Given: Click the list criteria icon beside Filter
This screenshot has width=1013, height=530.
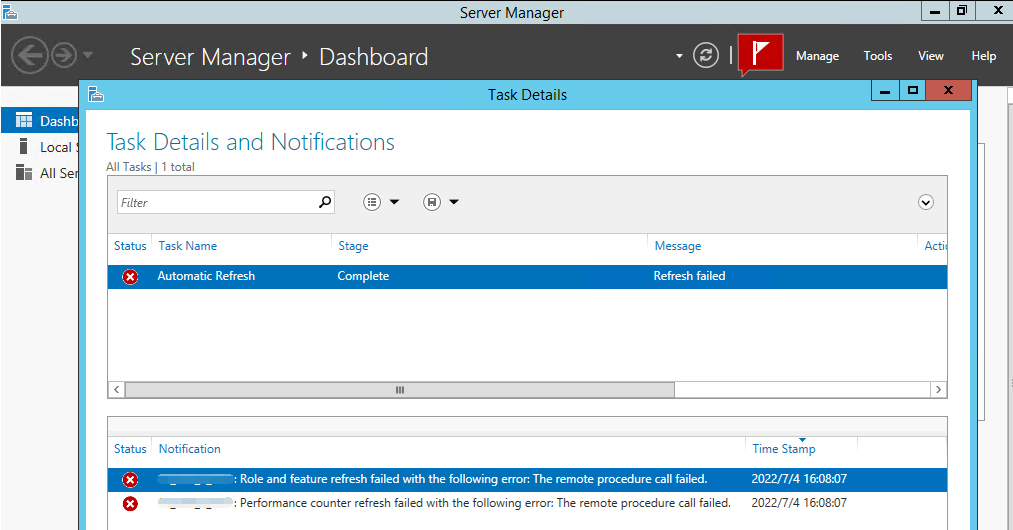Looking at the screenshot, I should click(x=371, y=202).
